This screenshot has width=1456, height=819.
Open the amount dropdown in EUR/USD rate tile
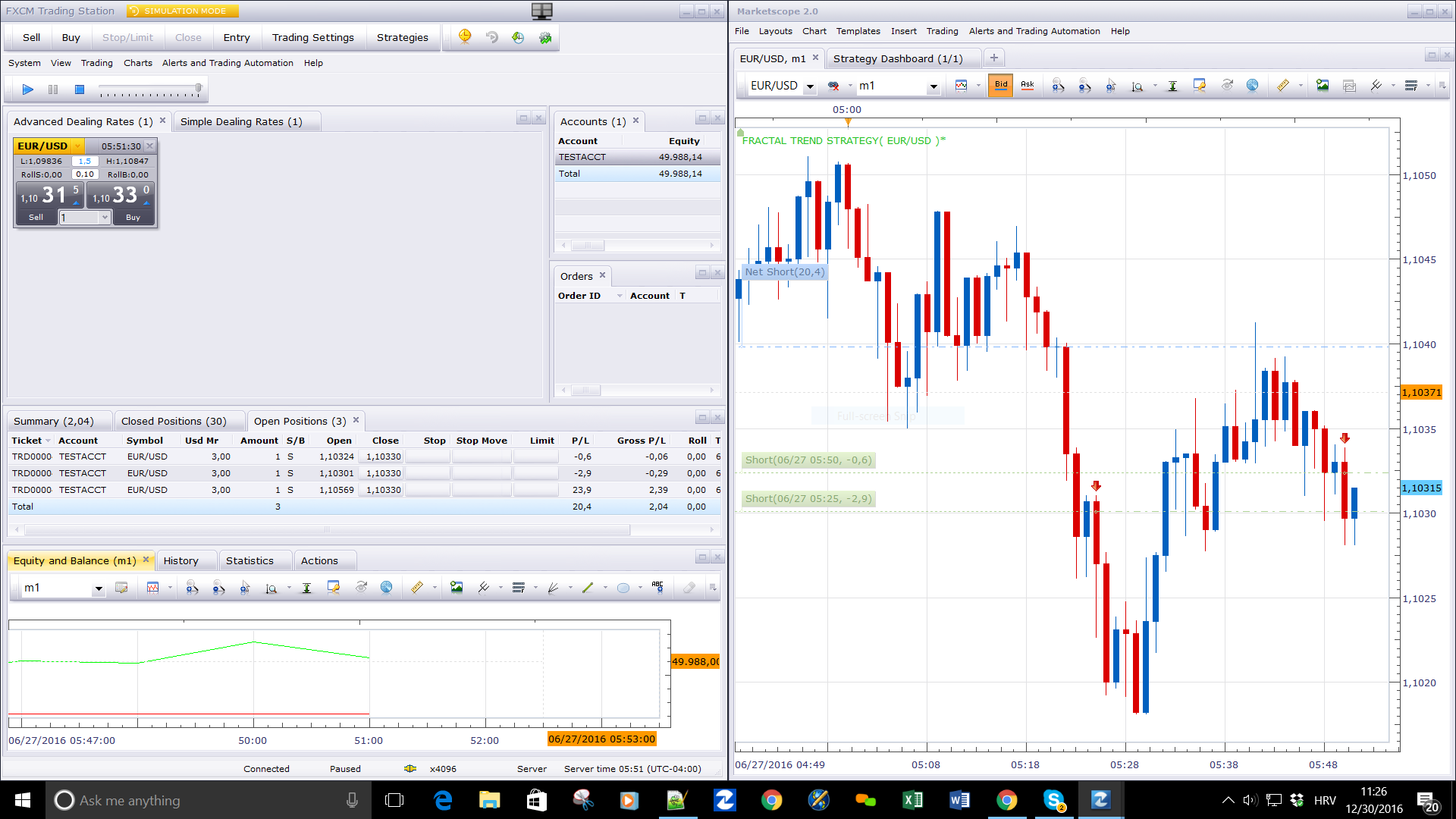(105, 218)
